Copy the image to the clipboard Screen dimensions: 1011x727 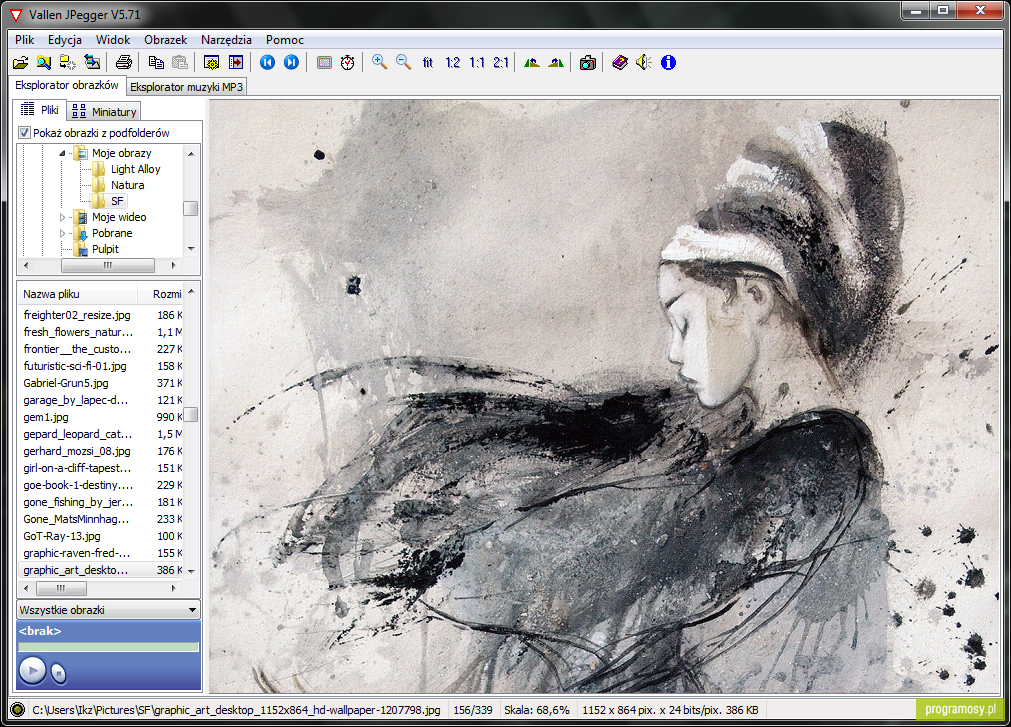point(156,63)
